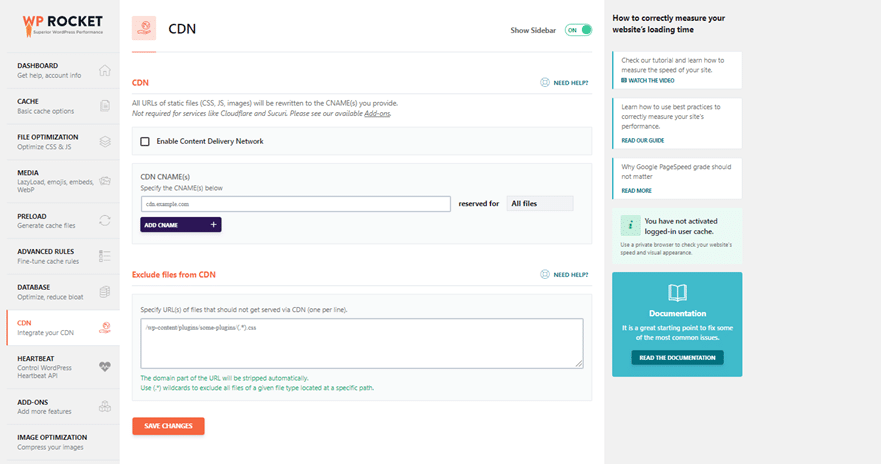This screenshot has width=881, height=466.
Task: Enable Content Delivery Network checkbox
Action: coord(145,142)
